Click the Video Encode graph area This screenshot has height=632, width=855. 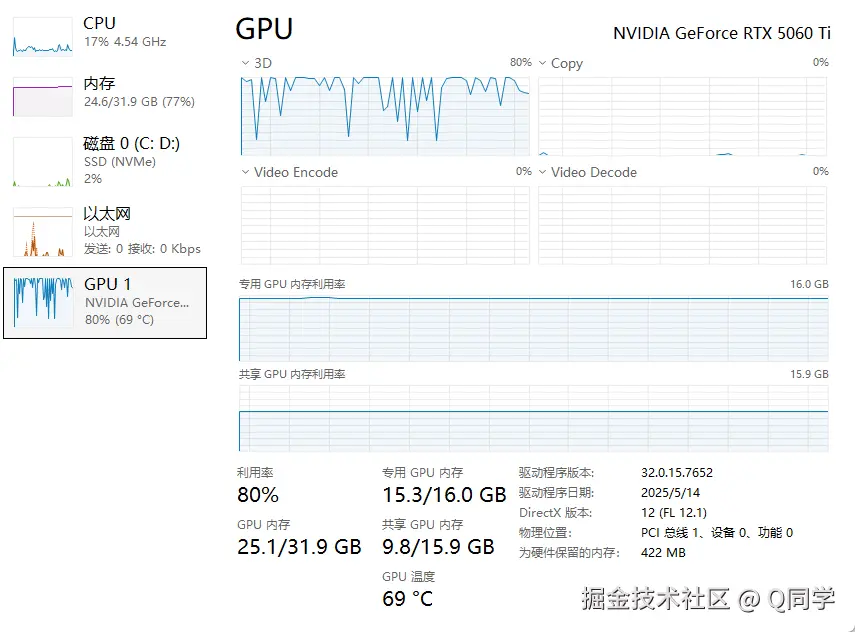coord(385,224)
